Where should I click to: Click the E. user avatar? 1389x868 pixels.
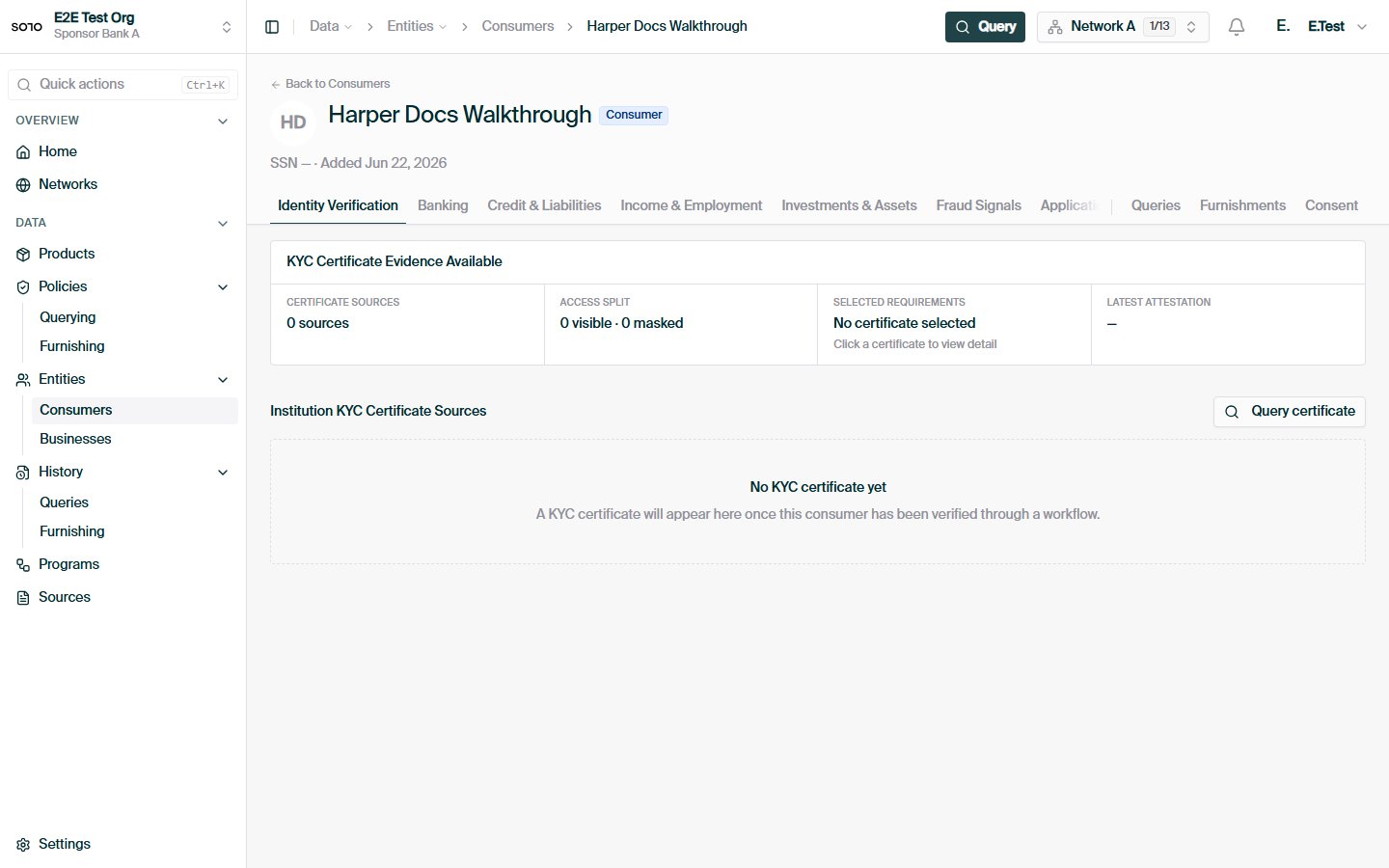(x=1283, y=26)
